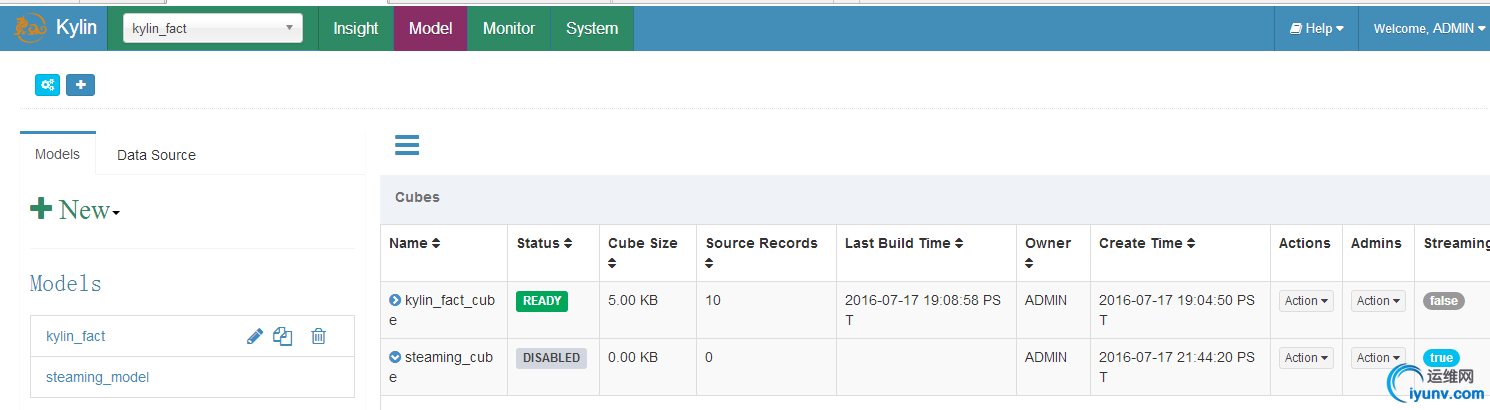
Task: Open the project settings gears button
Action: point(48,85)
